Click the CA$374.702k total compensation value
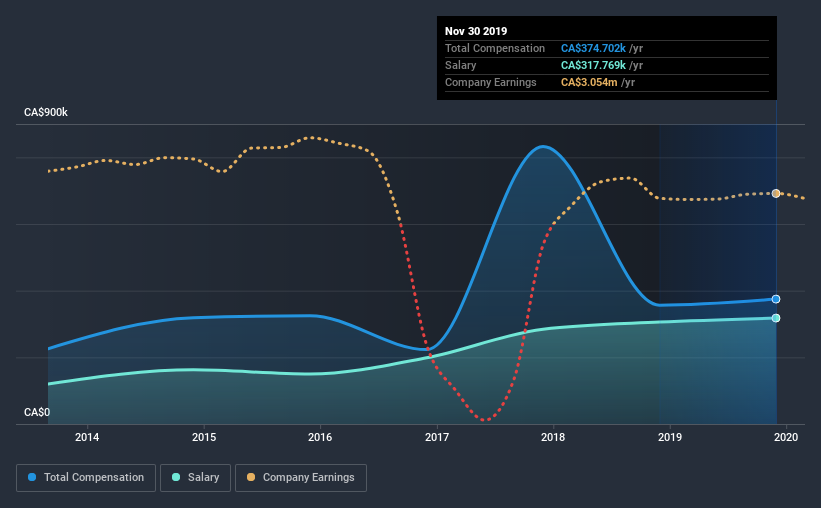Viewport: 821px width, 508px height. [593, 48]
